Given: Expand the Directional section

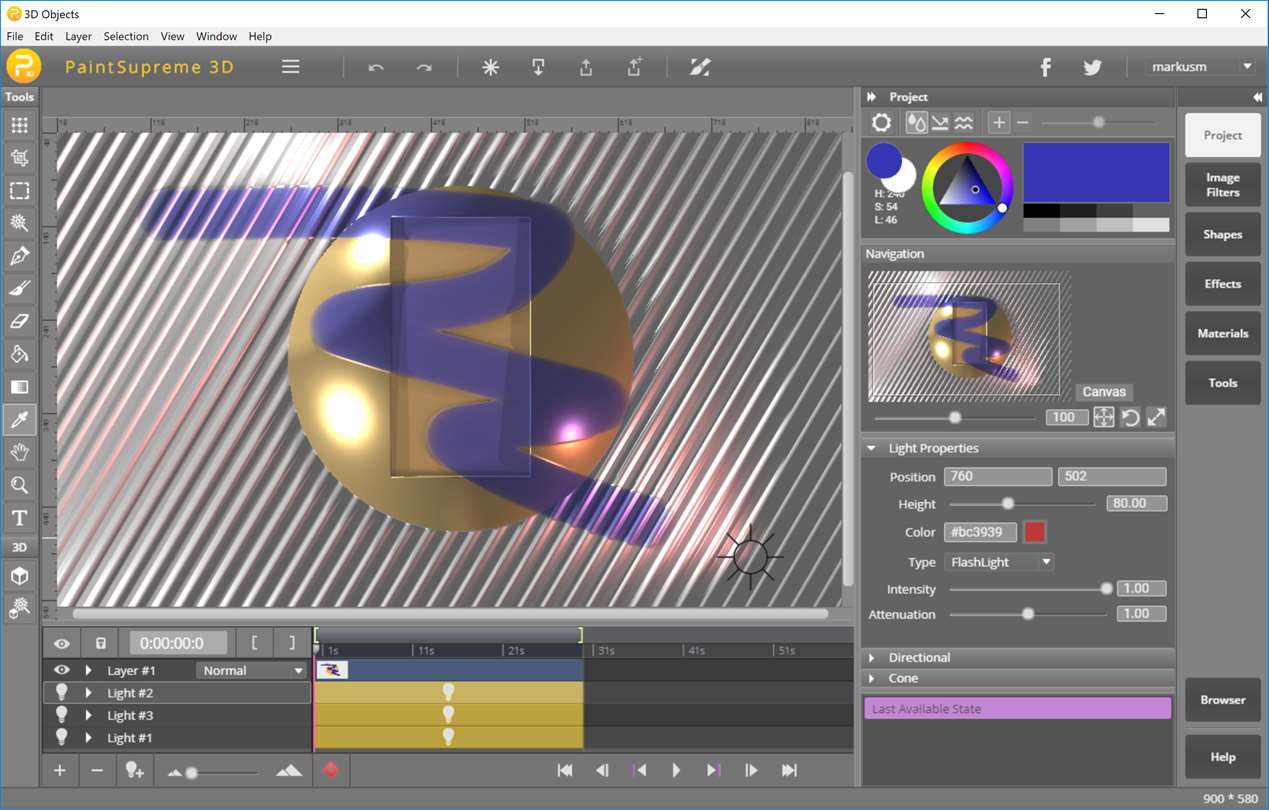Looking at the screenshot, I should pos(871,658).
